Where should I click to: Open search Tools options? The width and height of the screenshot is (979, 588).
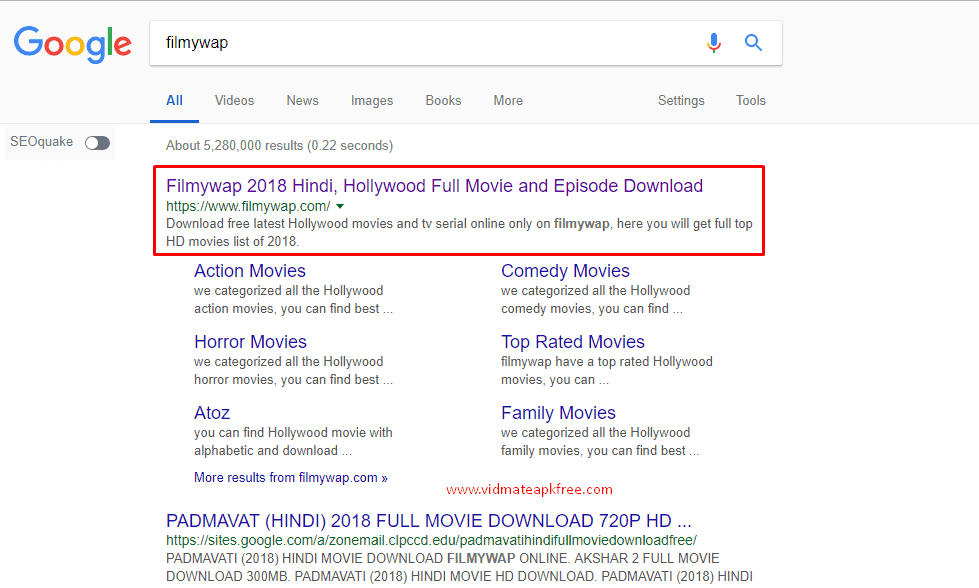tap(750, 100)
